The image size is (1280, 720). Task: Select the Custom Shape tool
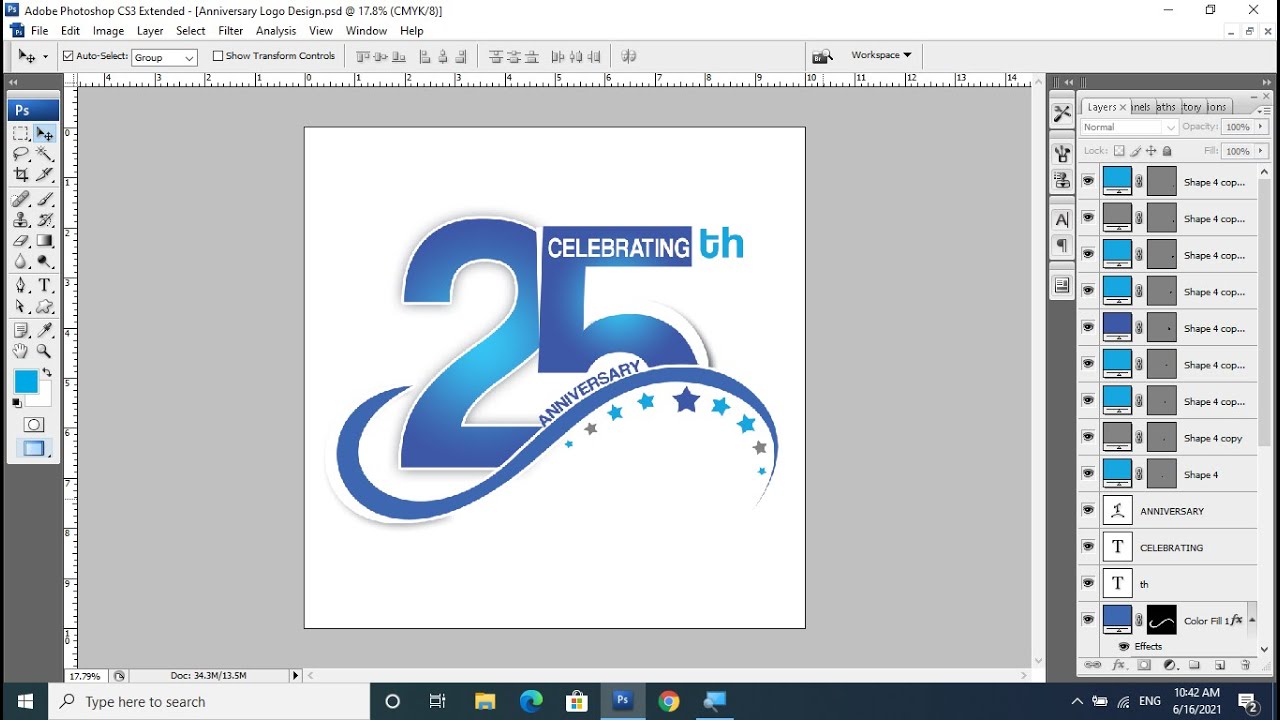tap(45, 307)
